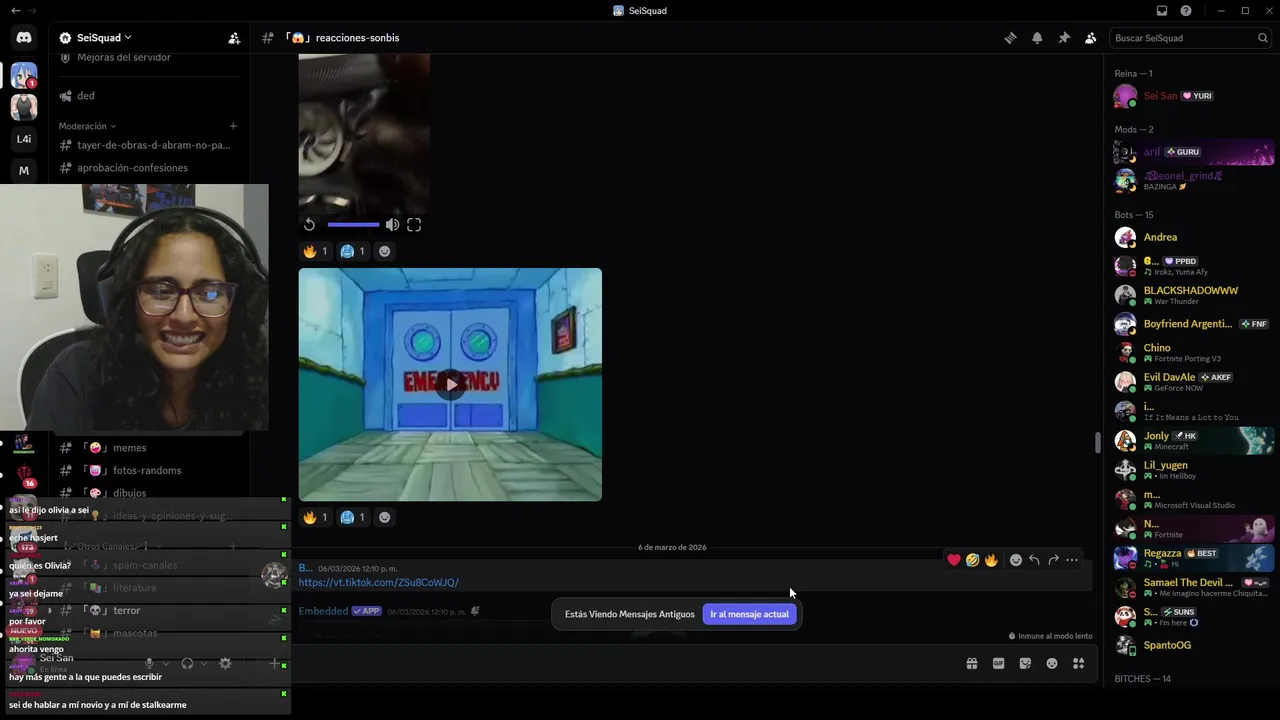
Task: Open emoji picker in message bar
Action: [1052, 663]
